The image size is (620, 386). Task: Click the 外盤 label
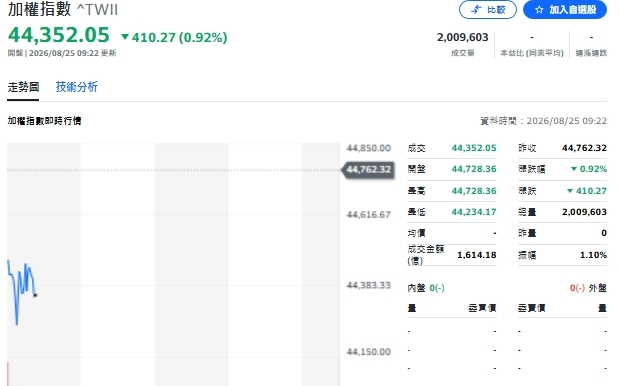click(x=597, y=288)
